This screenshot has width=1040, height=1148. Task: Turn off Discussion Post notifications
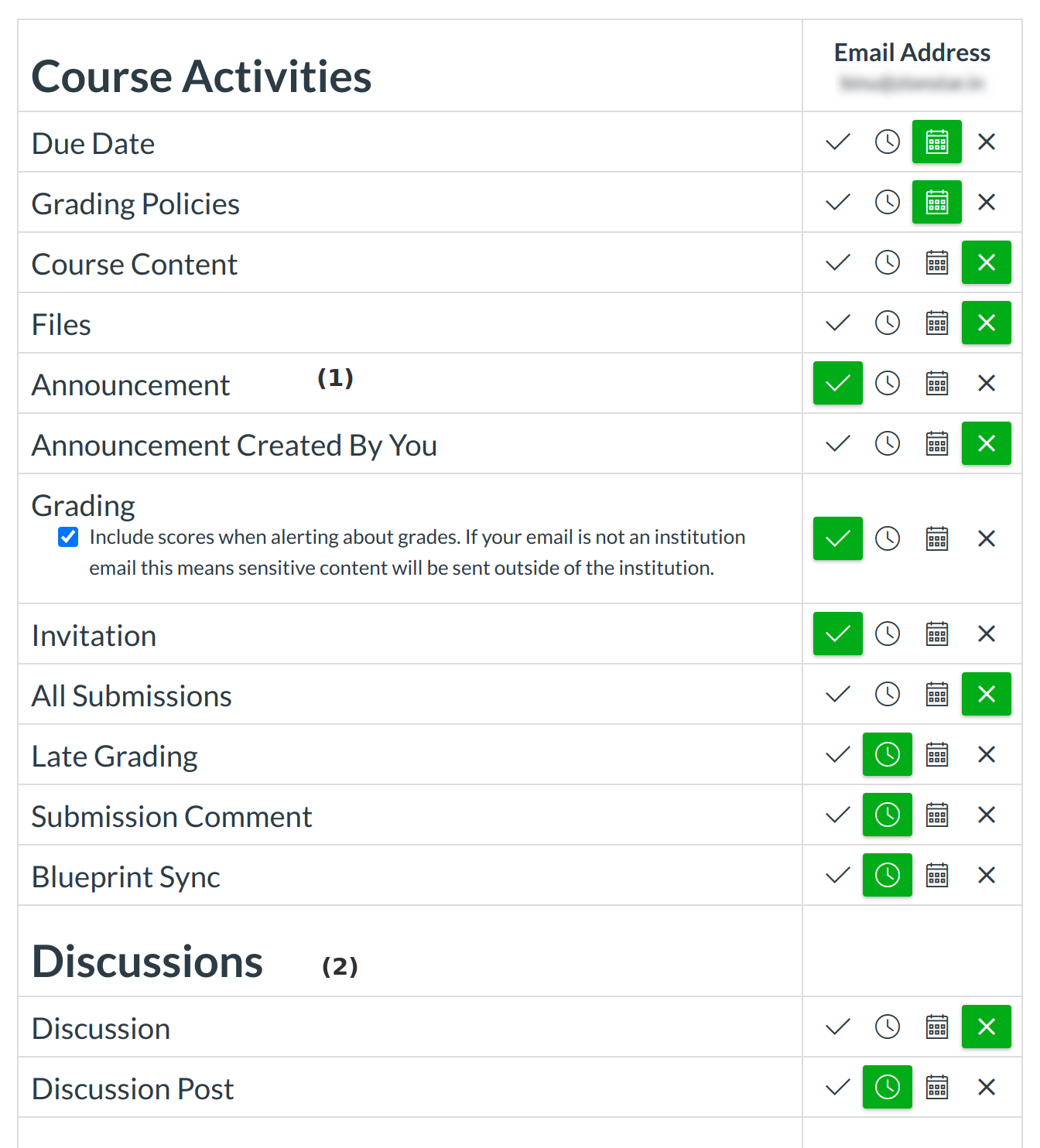tap(987, 1088)
